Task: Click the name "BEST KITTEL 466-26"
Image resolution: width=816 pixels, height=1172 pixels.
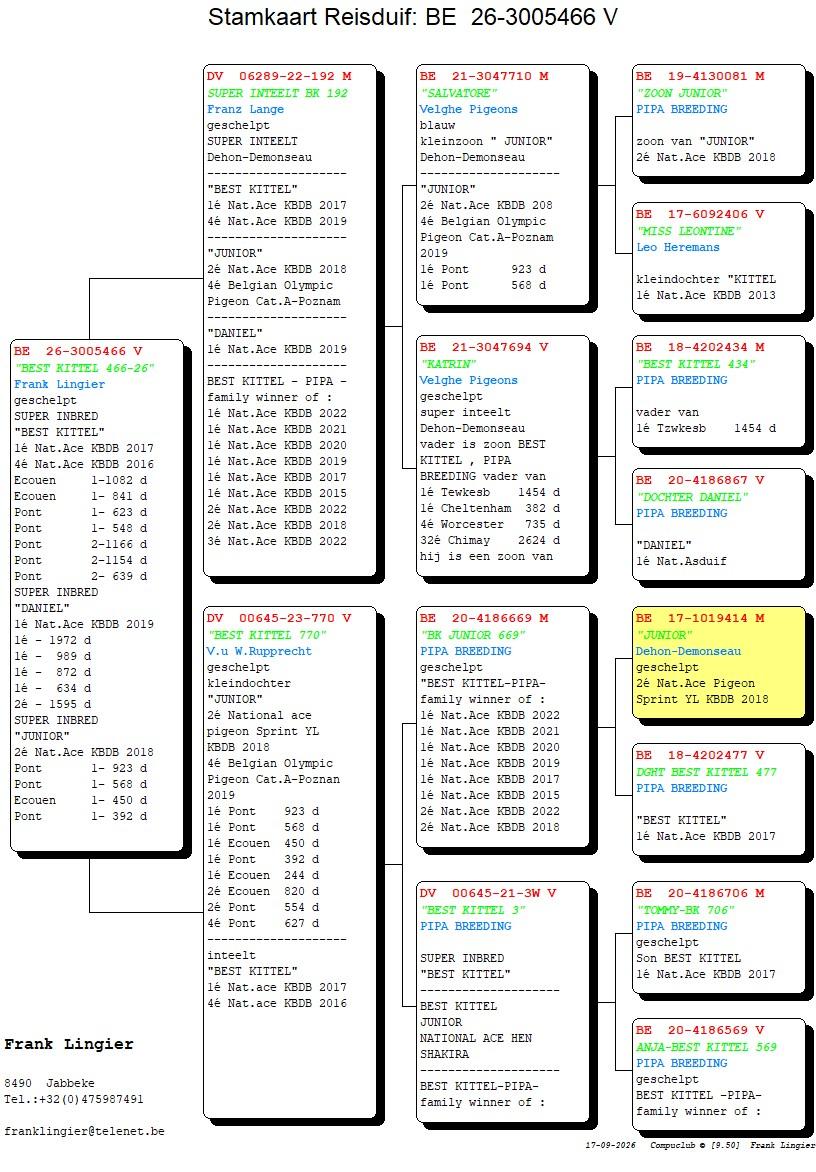Action: click(x=84, y=368)
